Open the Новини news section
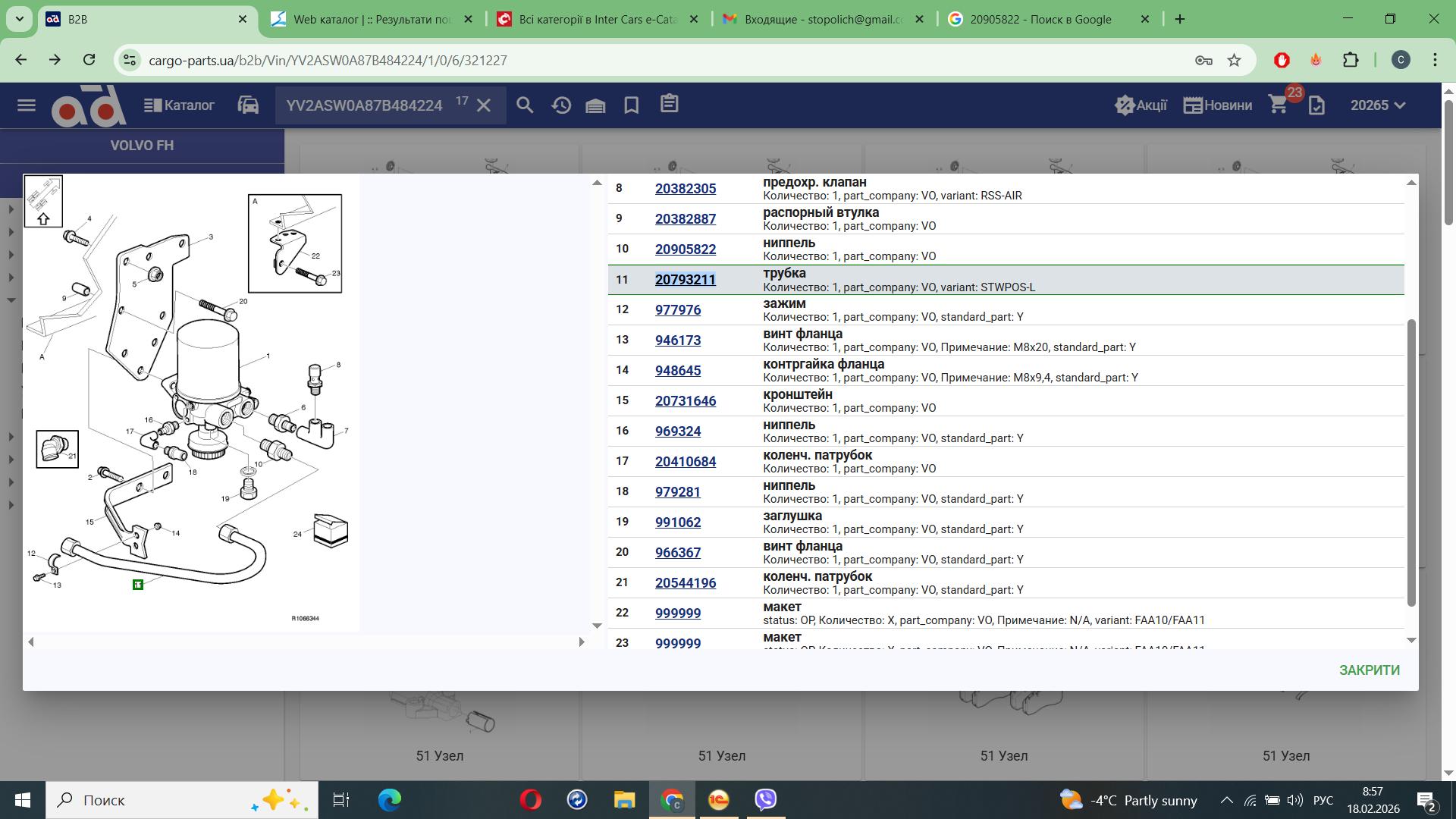This screenshot has width=1456, height=819. tap(1218, 105)
